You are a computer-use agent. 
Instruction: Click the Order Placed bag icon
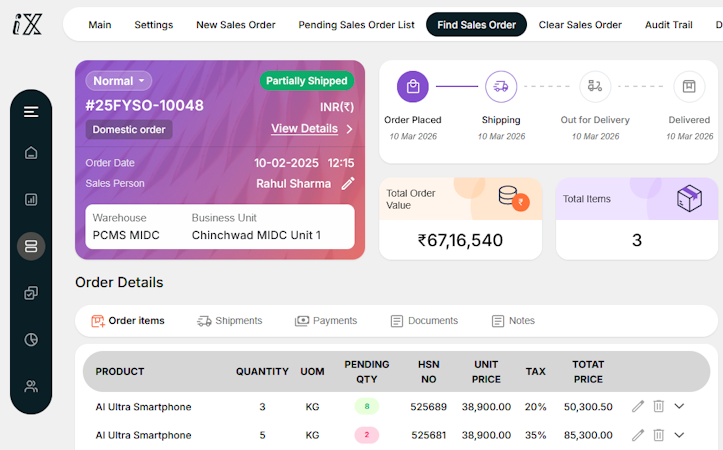pos(413,87)
